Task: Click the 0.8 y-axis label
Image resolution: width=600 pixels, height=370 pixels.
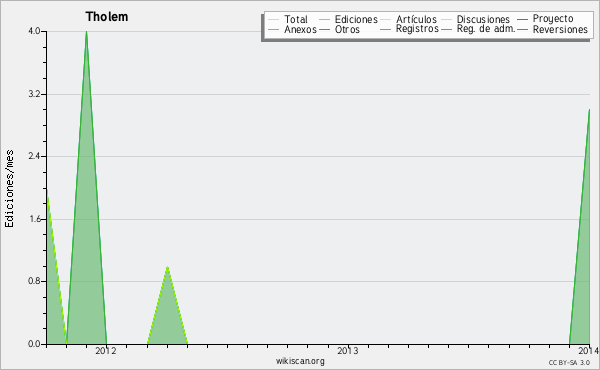Action: click(x=34, y=281)
